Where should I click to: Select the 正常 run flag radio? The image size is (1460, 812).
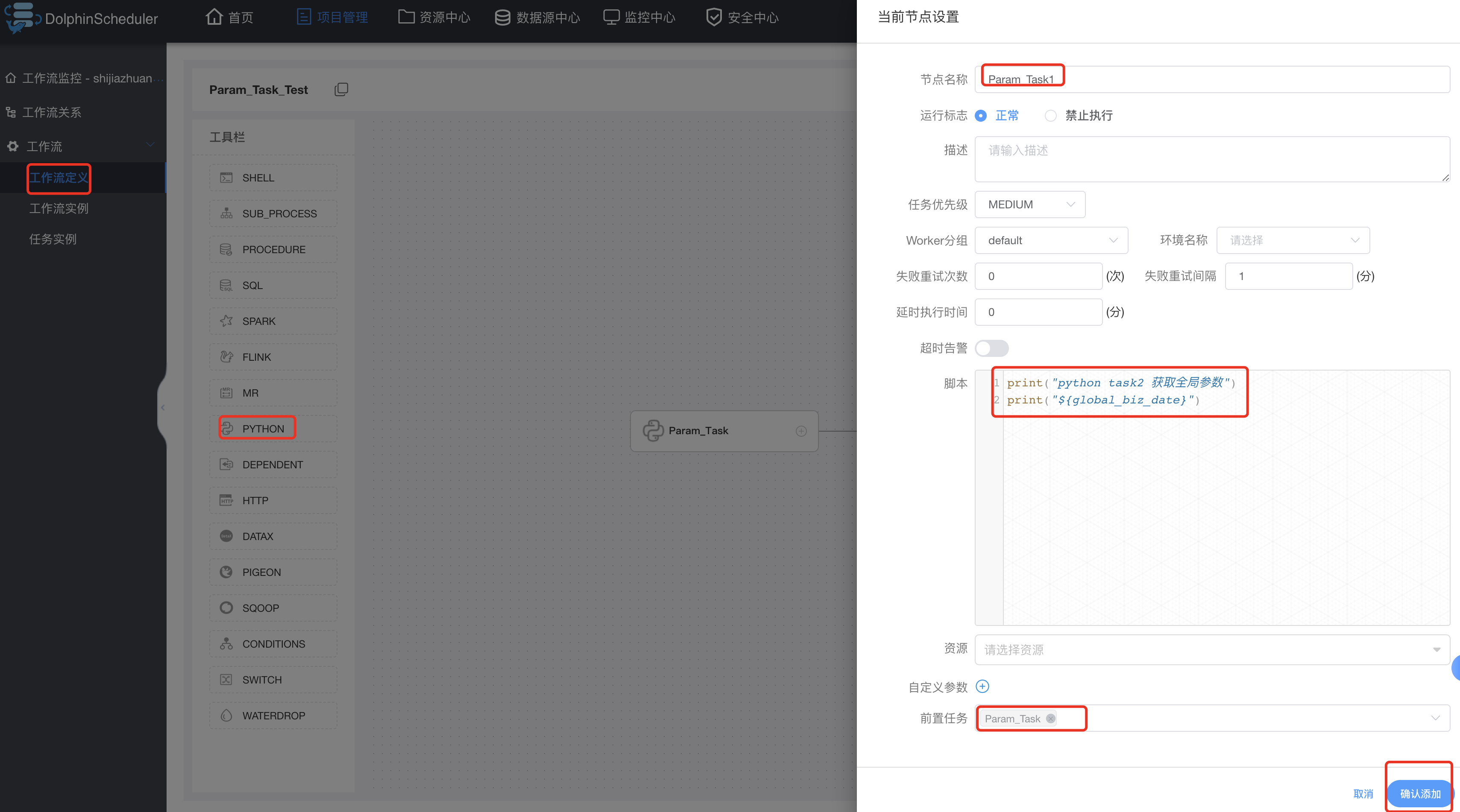click(x=981, y=116)
